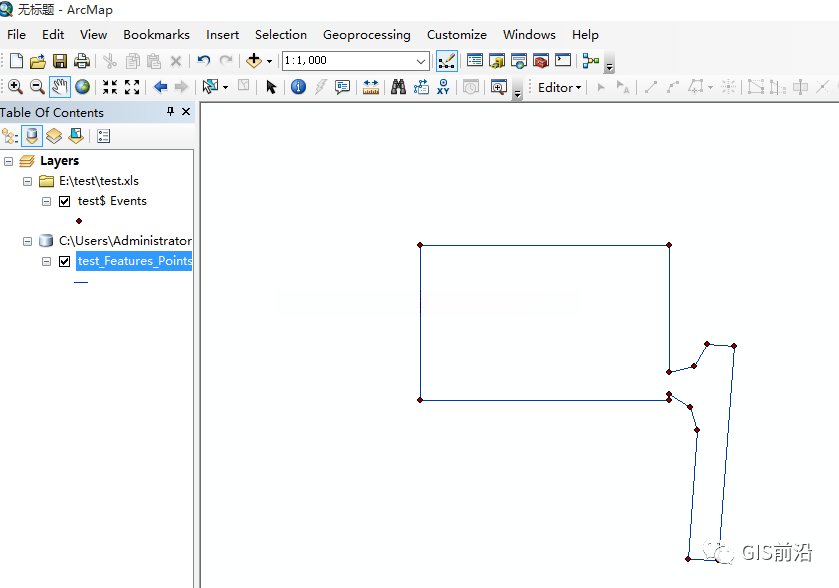Click the Editor dropdown button
The image size is (839, 588).
point(559,87)
